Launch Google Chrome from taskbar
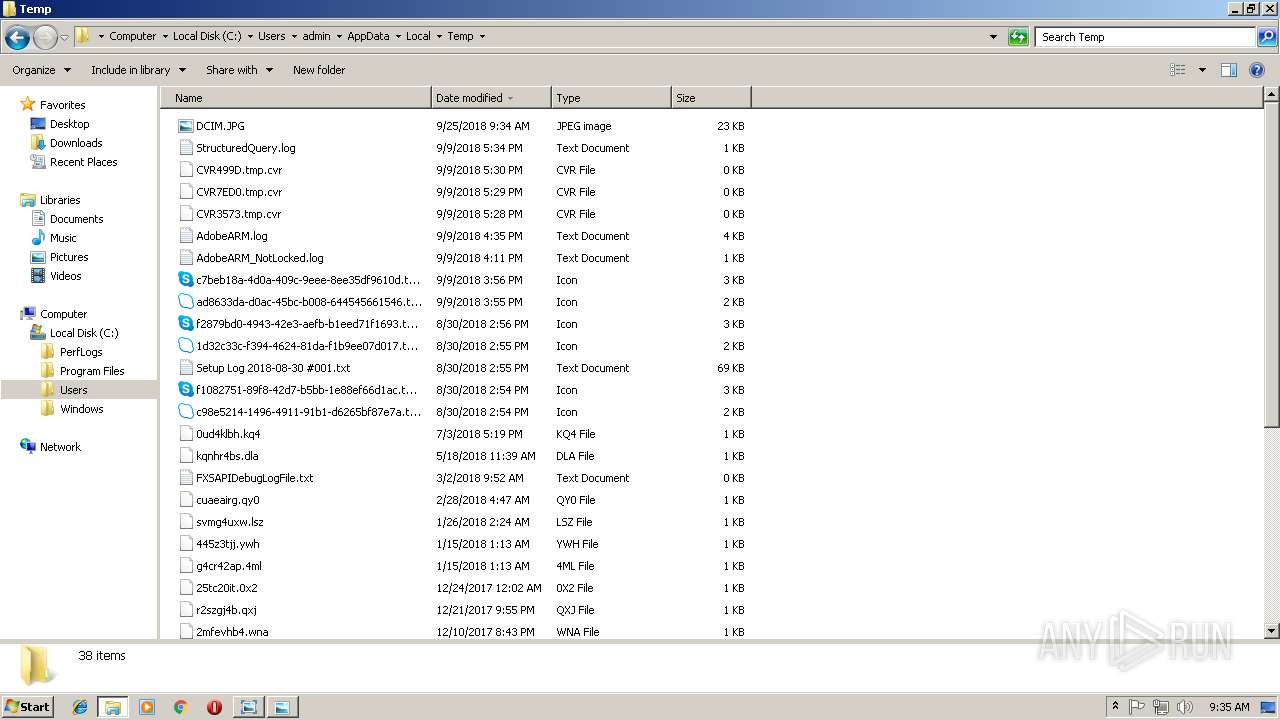This screenshot has height=720, width=1280. [x=181, y=707]
